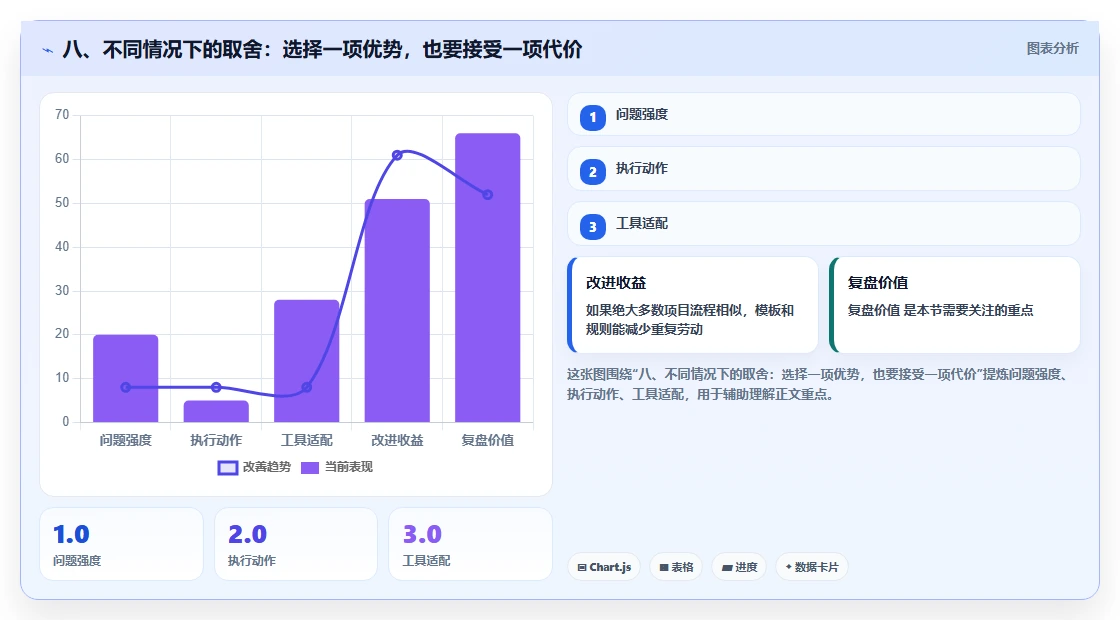
Task: Click the 3.0 工具适配 stat card
Action: coord(471,544)
